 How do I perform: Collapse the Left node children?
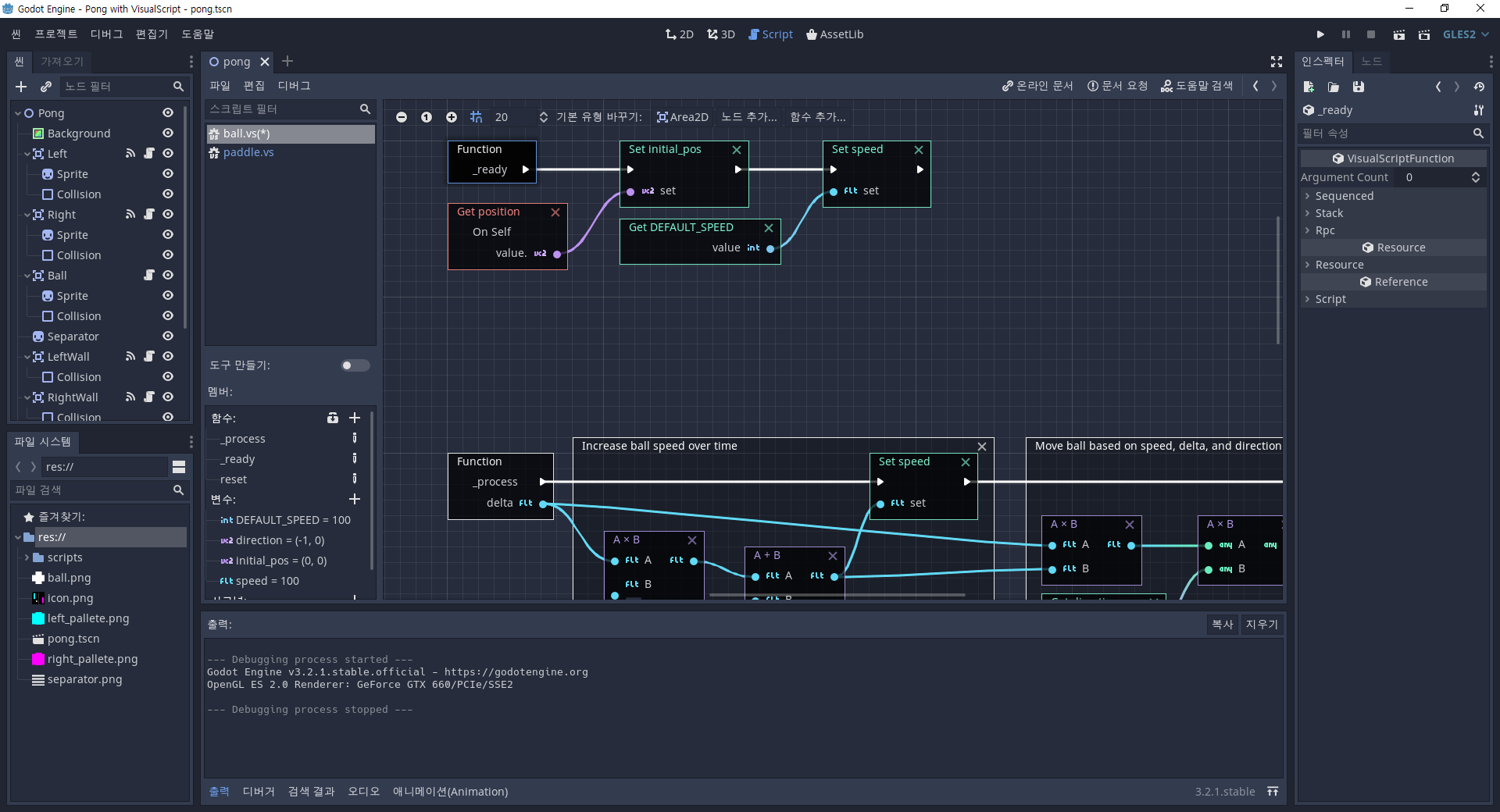tap(27, 154)
